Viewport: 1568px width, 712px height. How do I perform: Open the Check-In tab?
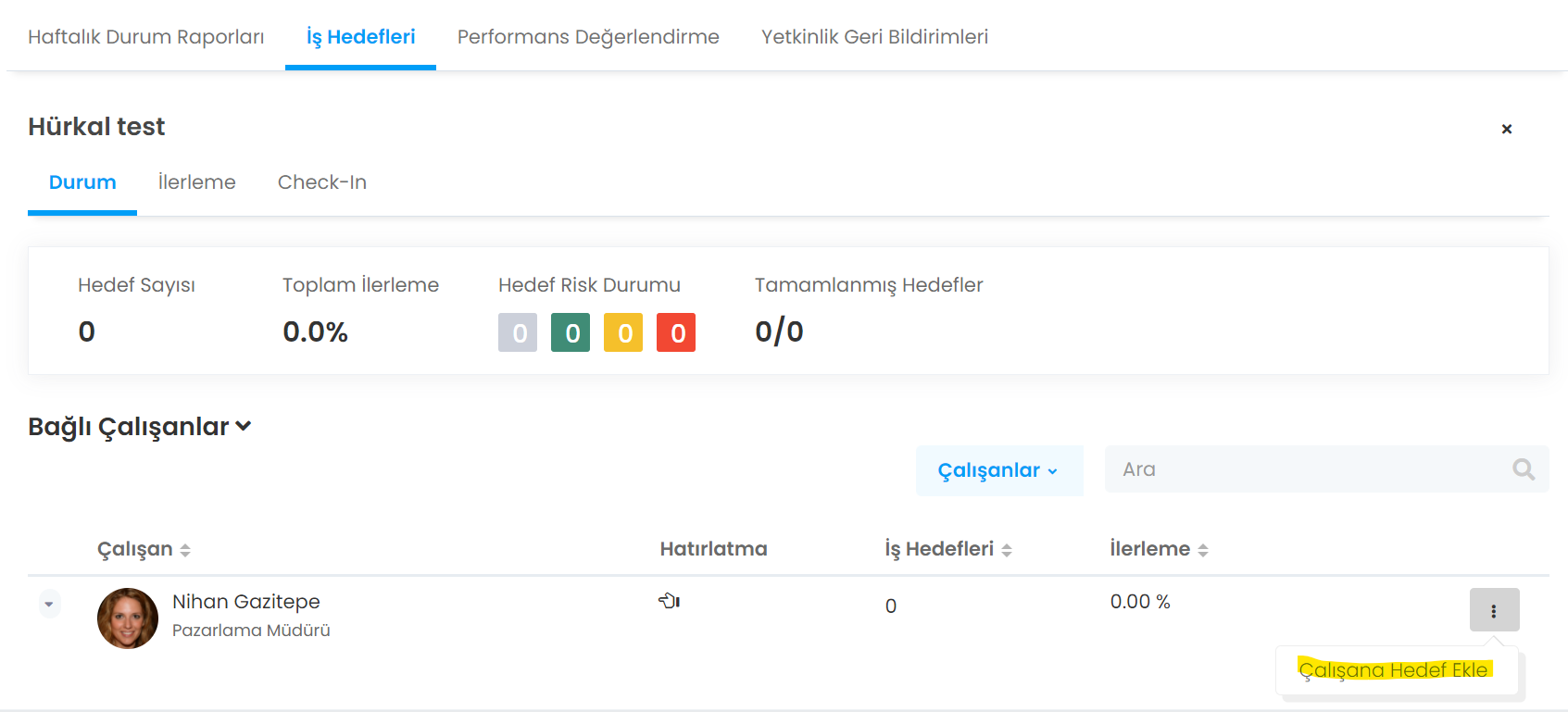pos(322,182)
